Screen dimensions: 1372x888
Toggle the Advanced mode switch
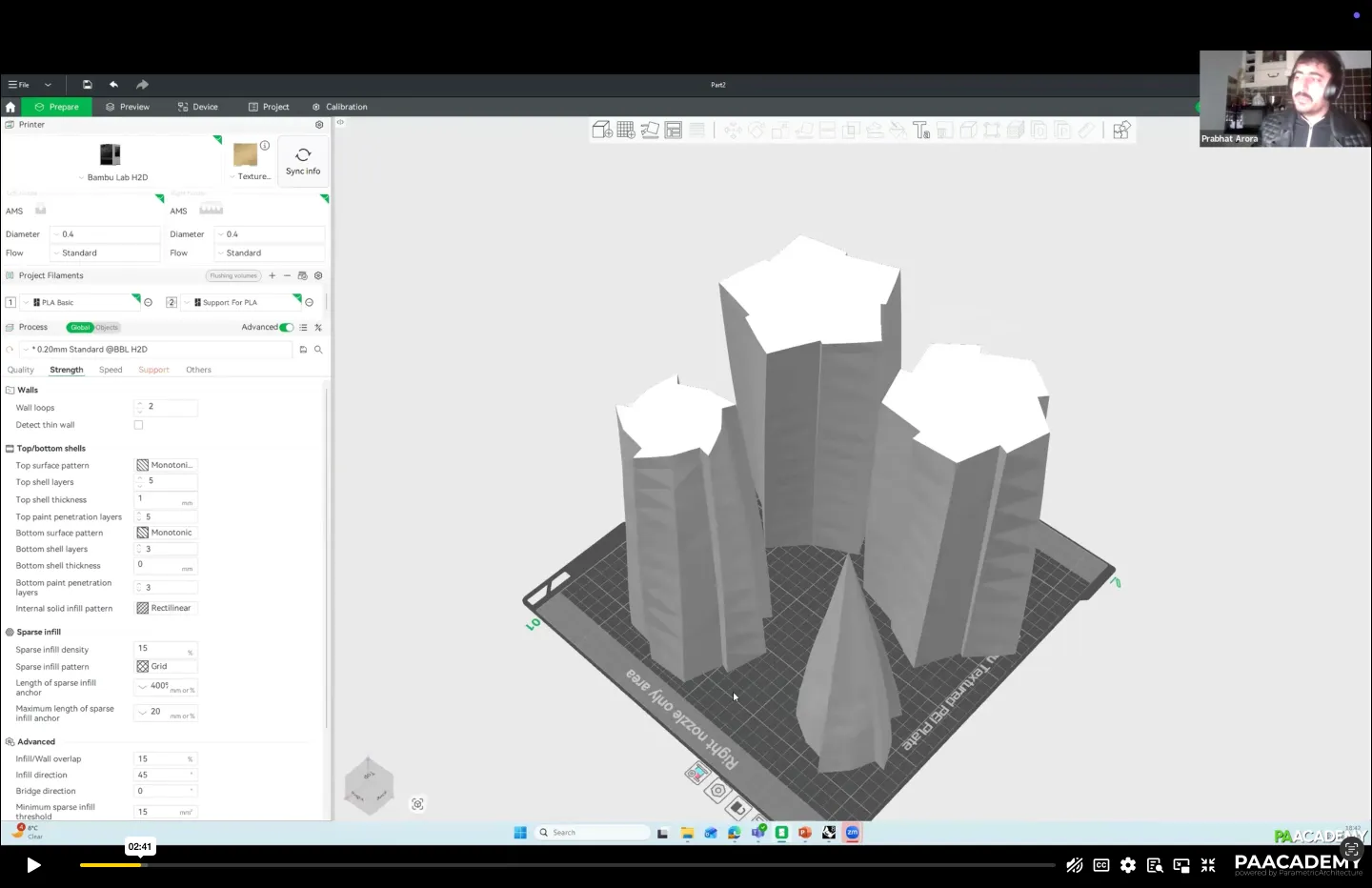(x=286, y=328)
